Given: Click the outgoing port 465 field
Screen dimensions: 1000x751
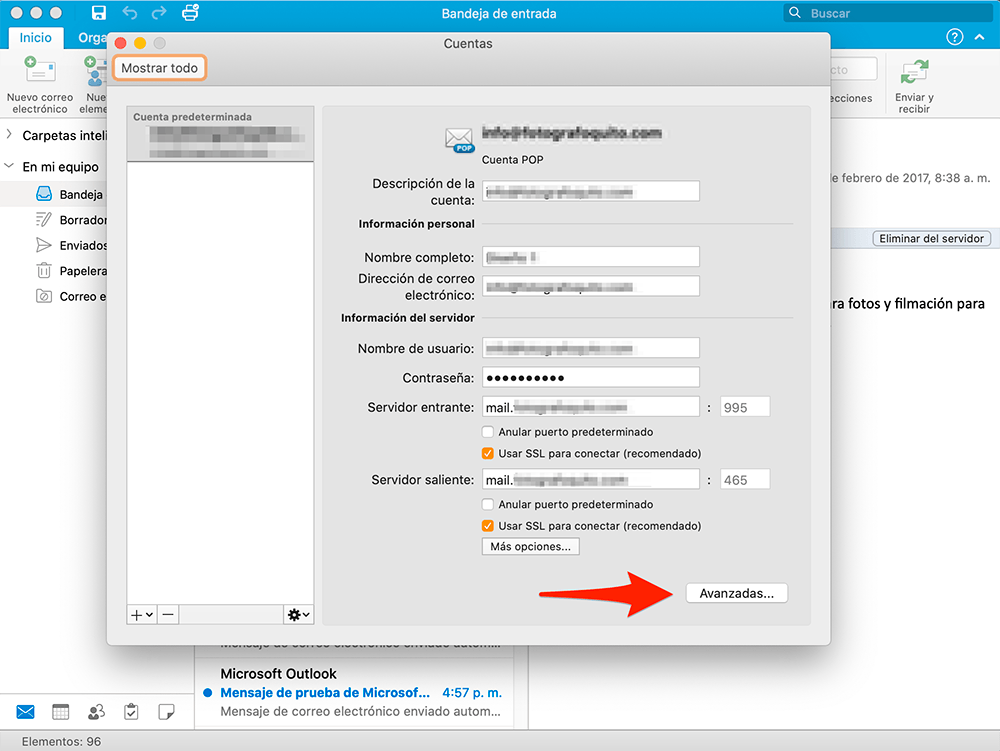Looking at the screenshot, I should (x=745, y=479).
